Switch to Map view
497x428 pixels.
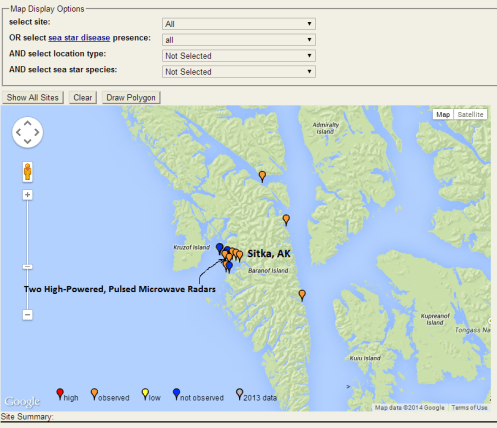443,114
